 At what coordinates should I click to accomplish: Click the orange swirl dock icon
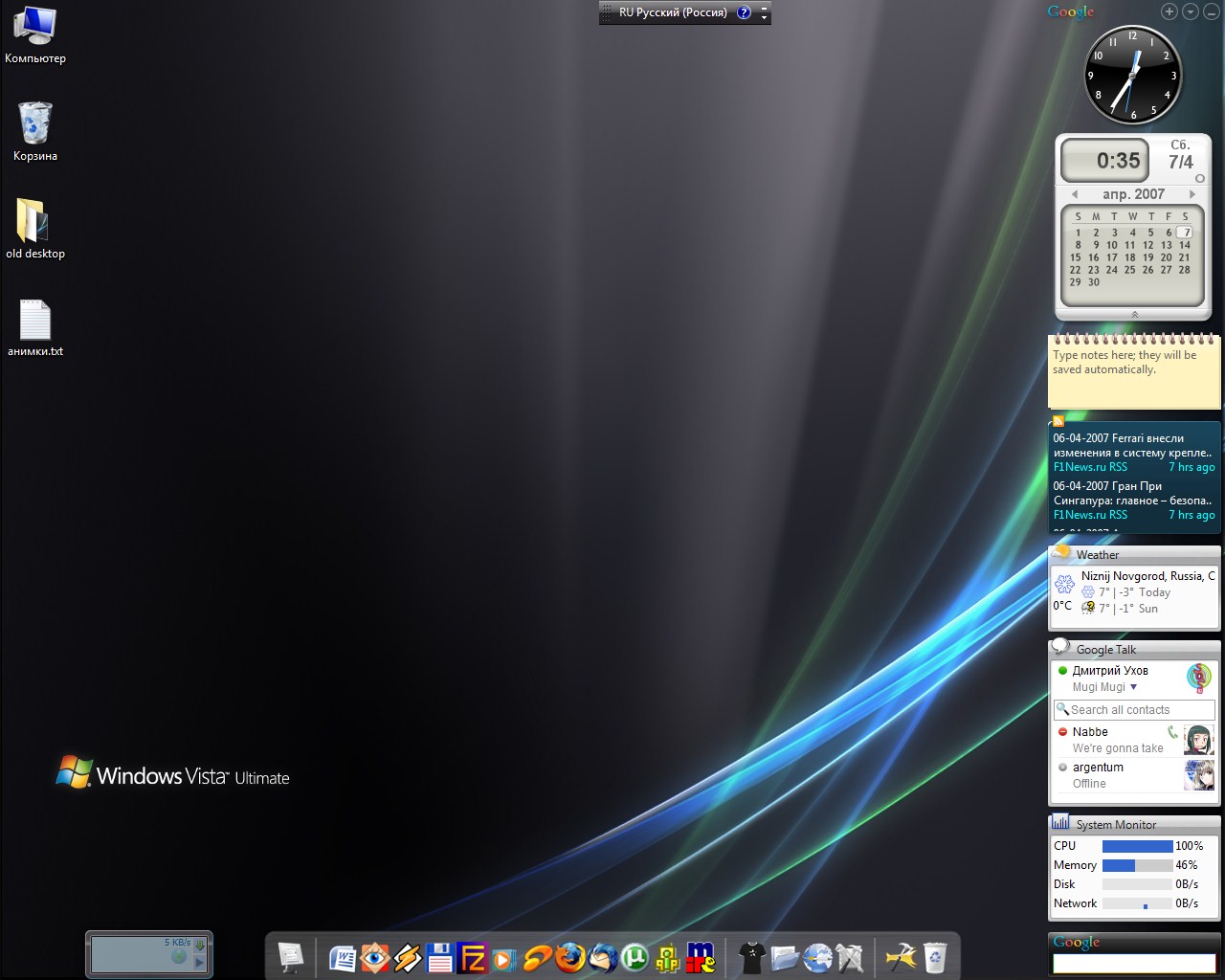point(538,957)
